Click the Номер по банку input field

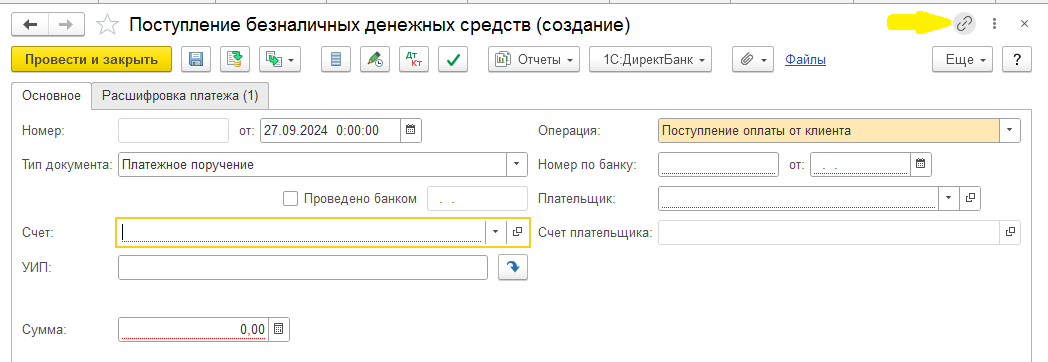point(718,164)
